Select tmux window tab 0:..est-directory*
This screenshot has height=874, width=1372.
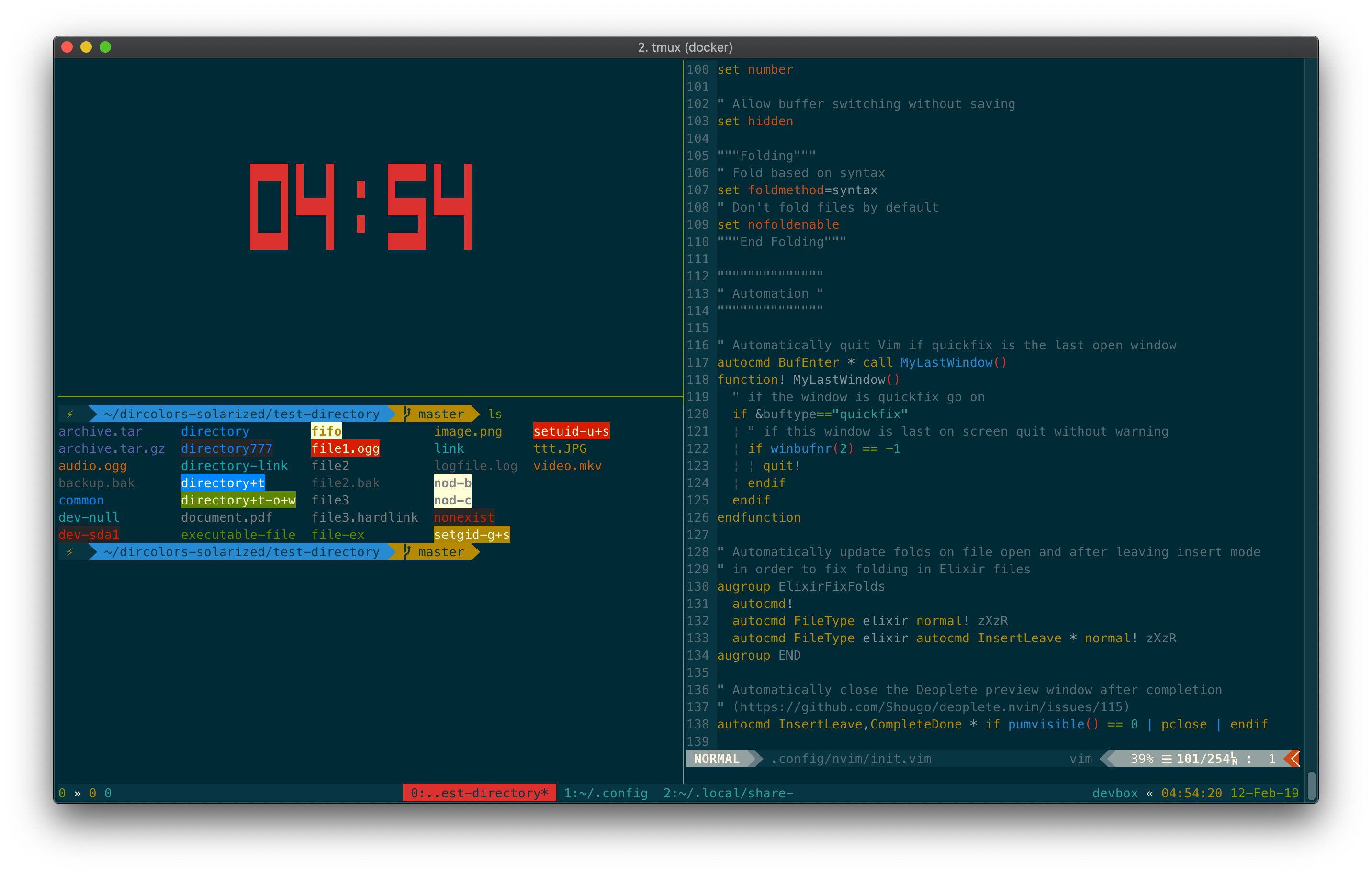click(479, 793)
